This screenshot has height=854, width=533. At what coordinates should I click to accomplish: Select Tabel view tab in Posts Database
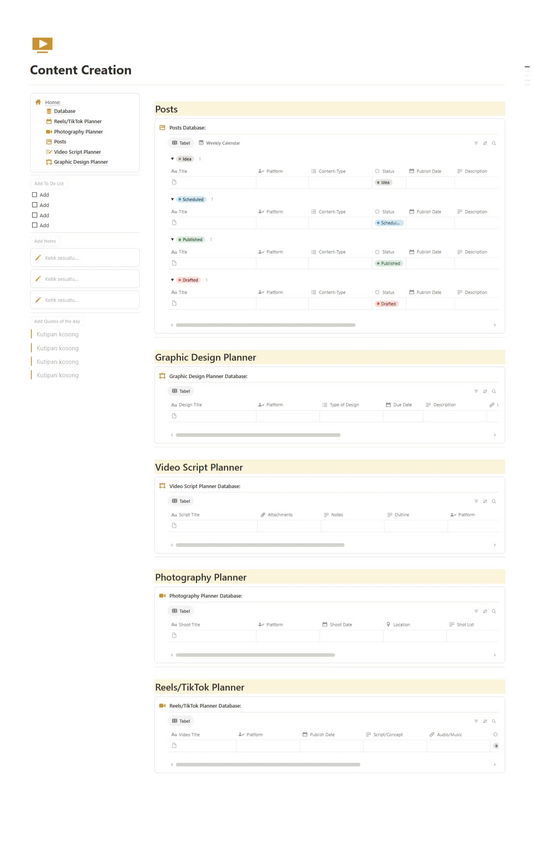pyautogui.click(x=181, y=143)
